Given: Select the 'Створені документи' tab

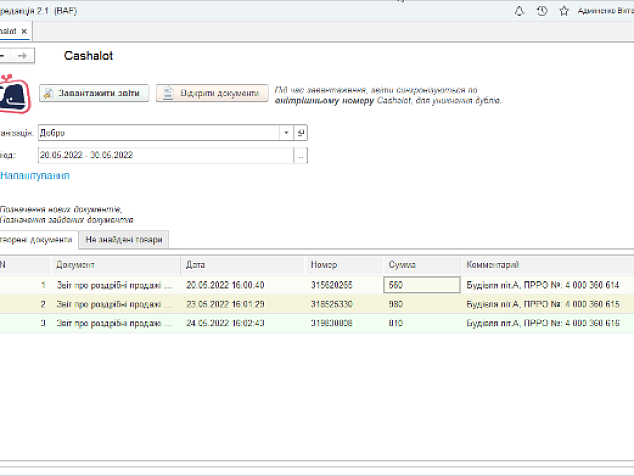Looking at the screenshot, I should click(x=36, y=239).
